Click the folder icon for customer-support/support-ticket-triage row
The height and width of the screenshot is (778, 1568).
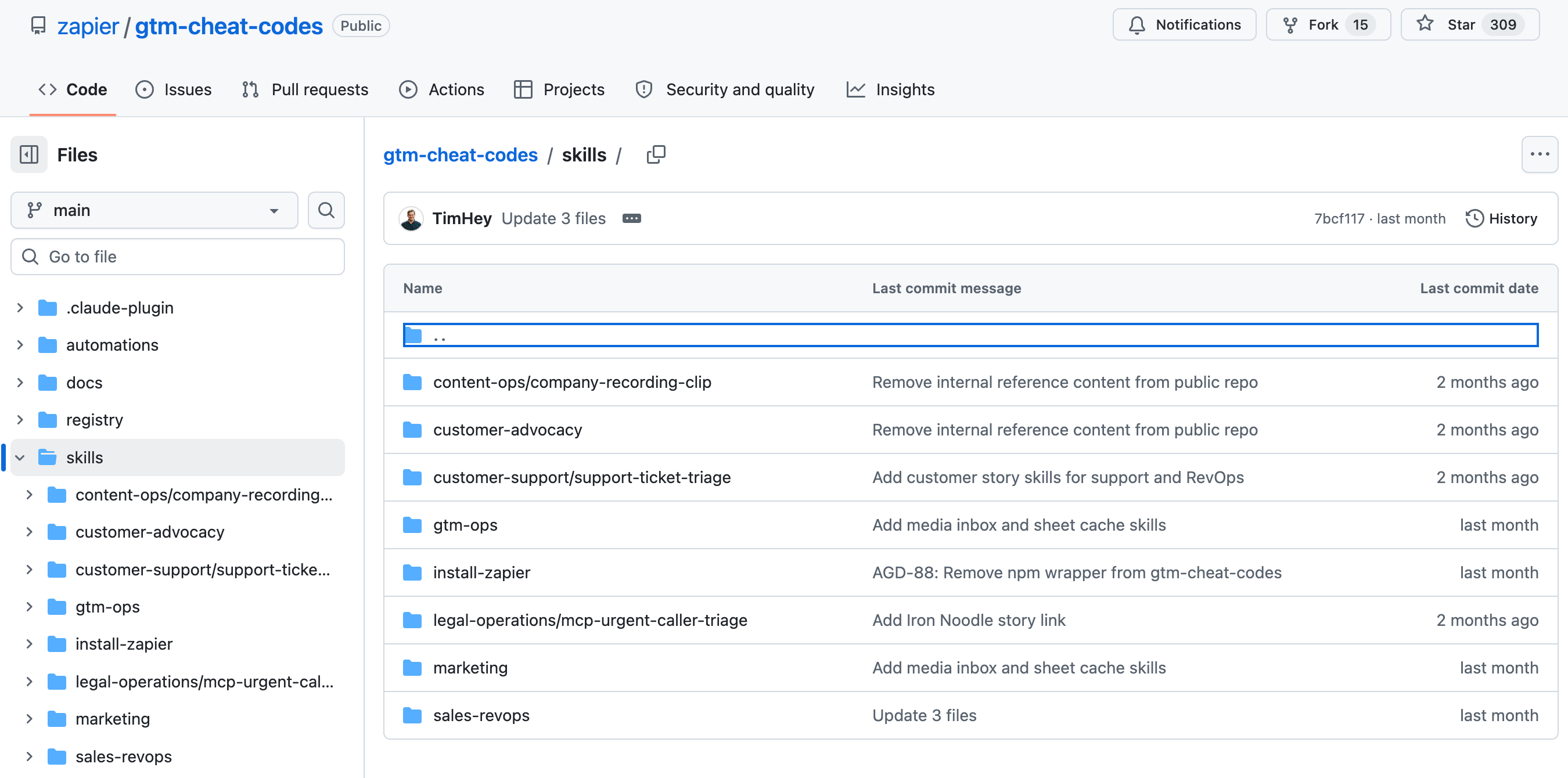click(412, 477)
